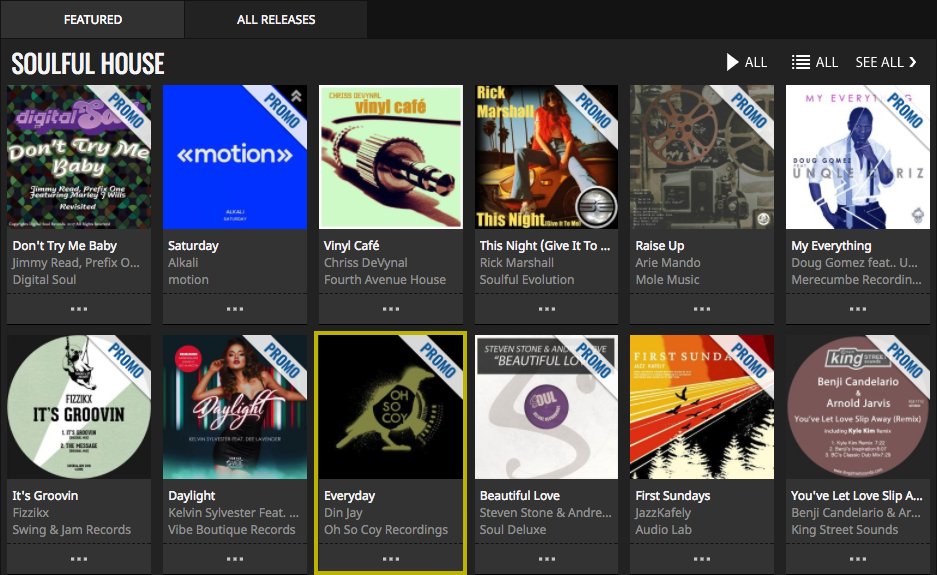Open Vinyl Café cover art
The height and width of the screenshot is (575, 937).
(391, 157)
